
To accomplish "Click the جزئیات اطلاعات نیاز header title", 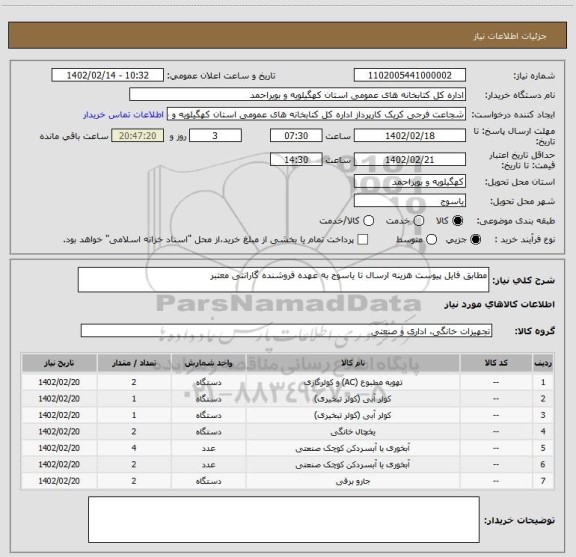I will click(x=510, y=36).
